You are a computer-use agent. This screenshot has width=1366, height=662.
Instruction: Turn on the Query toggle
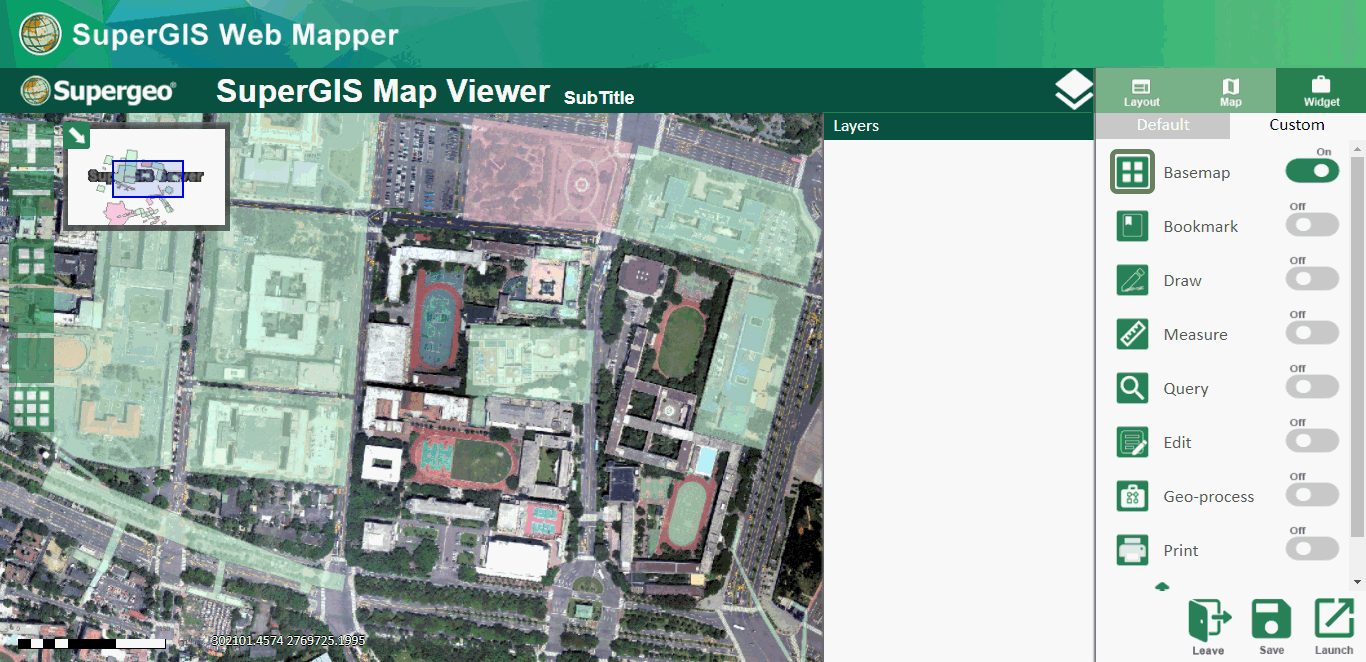point(1312,386)
